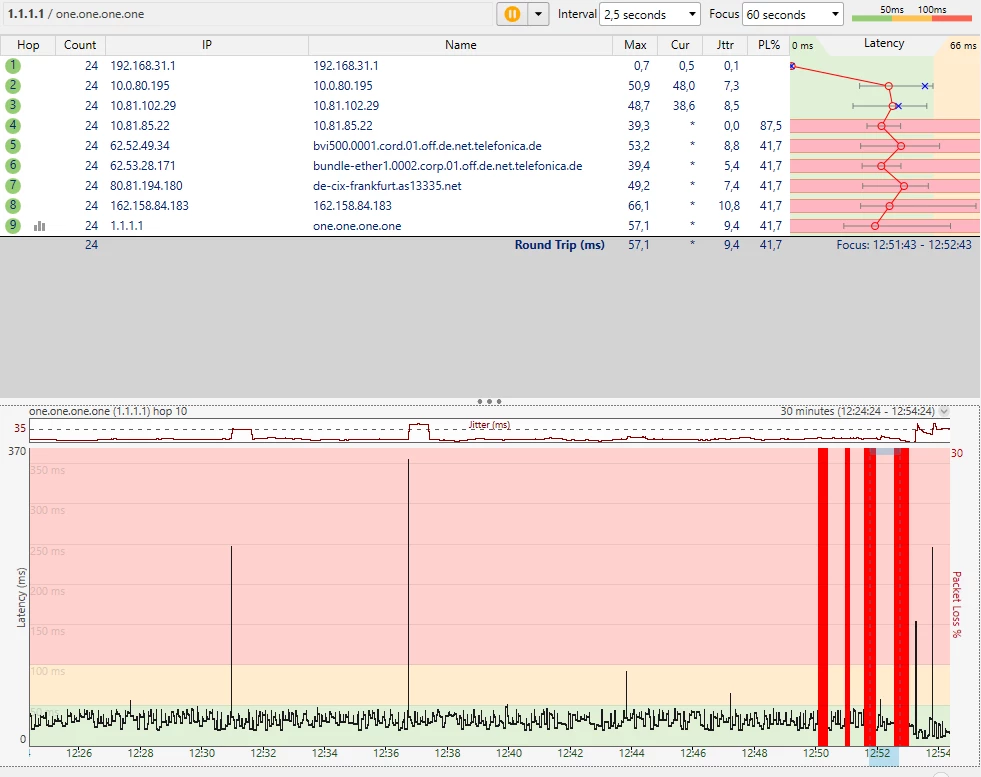
Task: Sort by the IP column header
Action: (x=206, y=45)
